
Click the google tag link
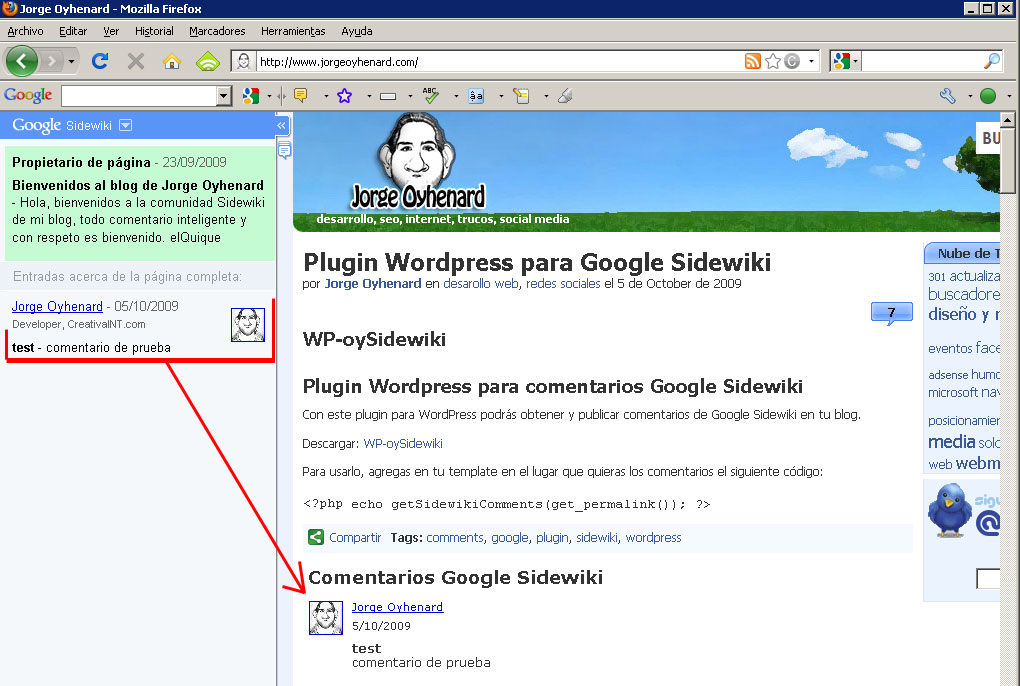pyautogui.click(x=510, y=538)
